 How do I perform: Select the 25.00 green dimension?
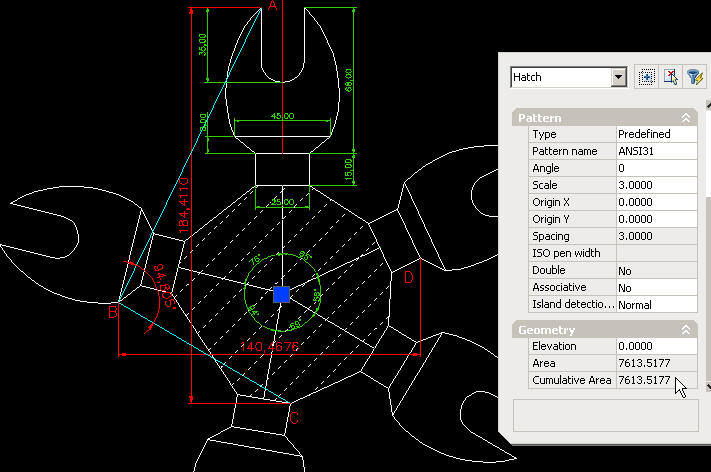tap(282, 202)
